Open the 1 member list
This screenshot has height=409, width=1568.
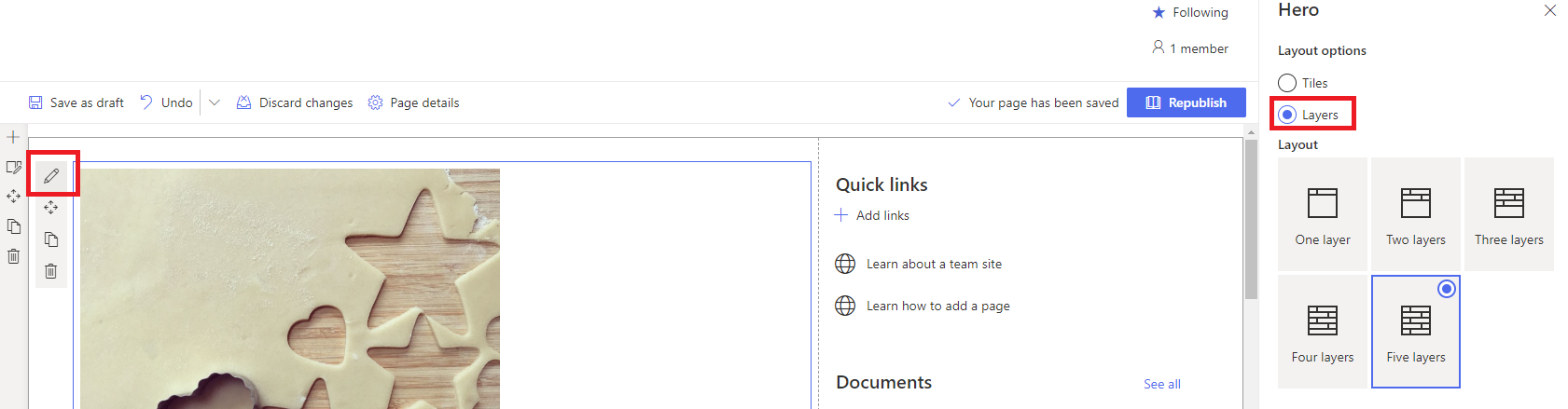[1190, 48]
